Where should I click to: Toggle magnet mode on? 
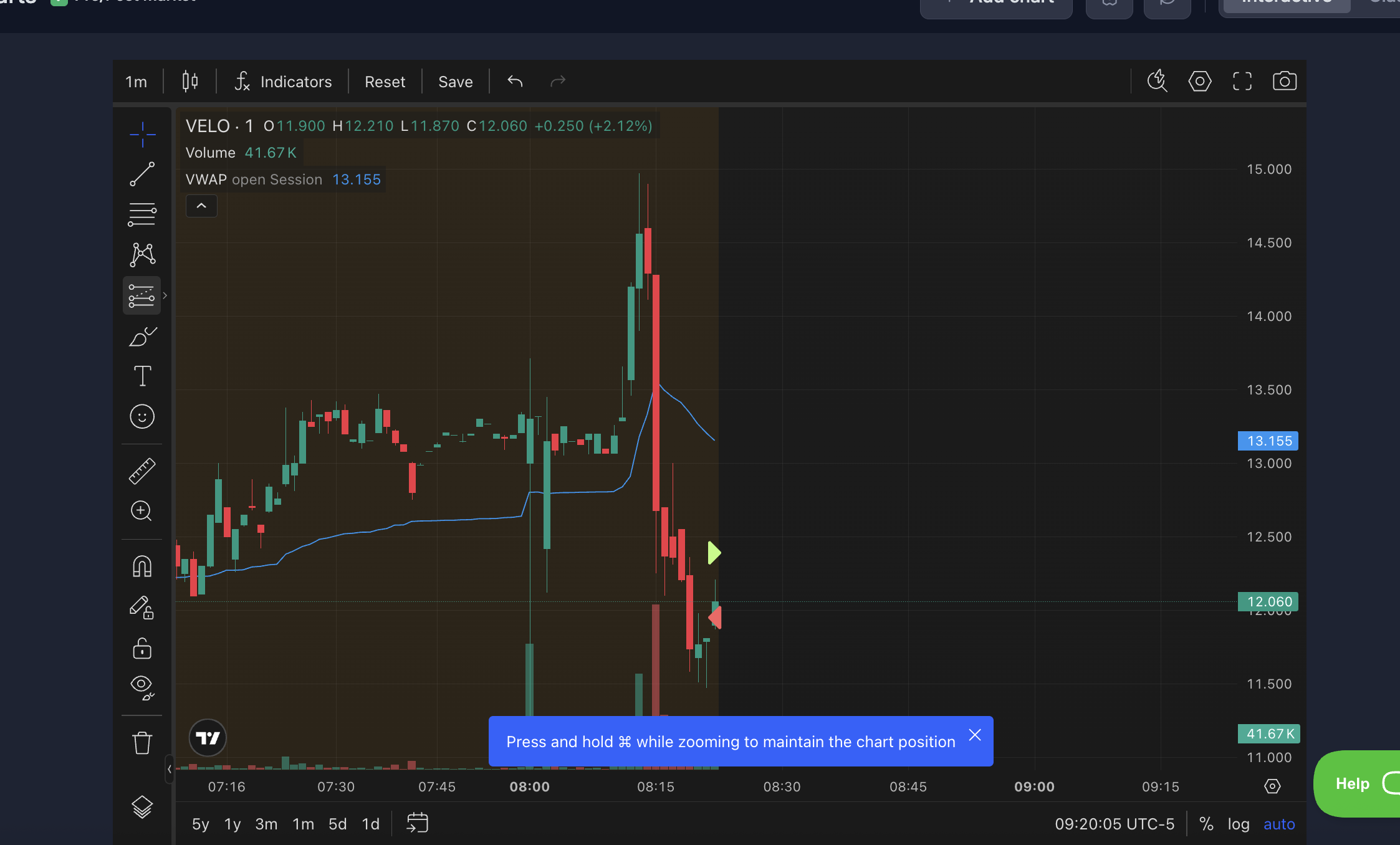click(x=142, y=566)
